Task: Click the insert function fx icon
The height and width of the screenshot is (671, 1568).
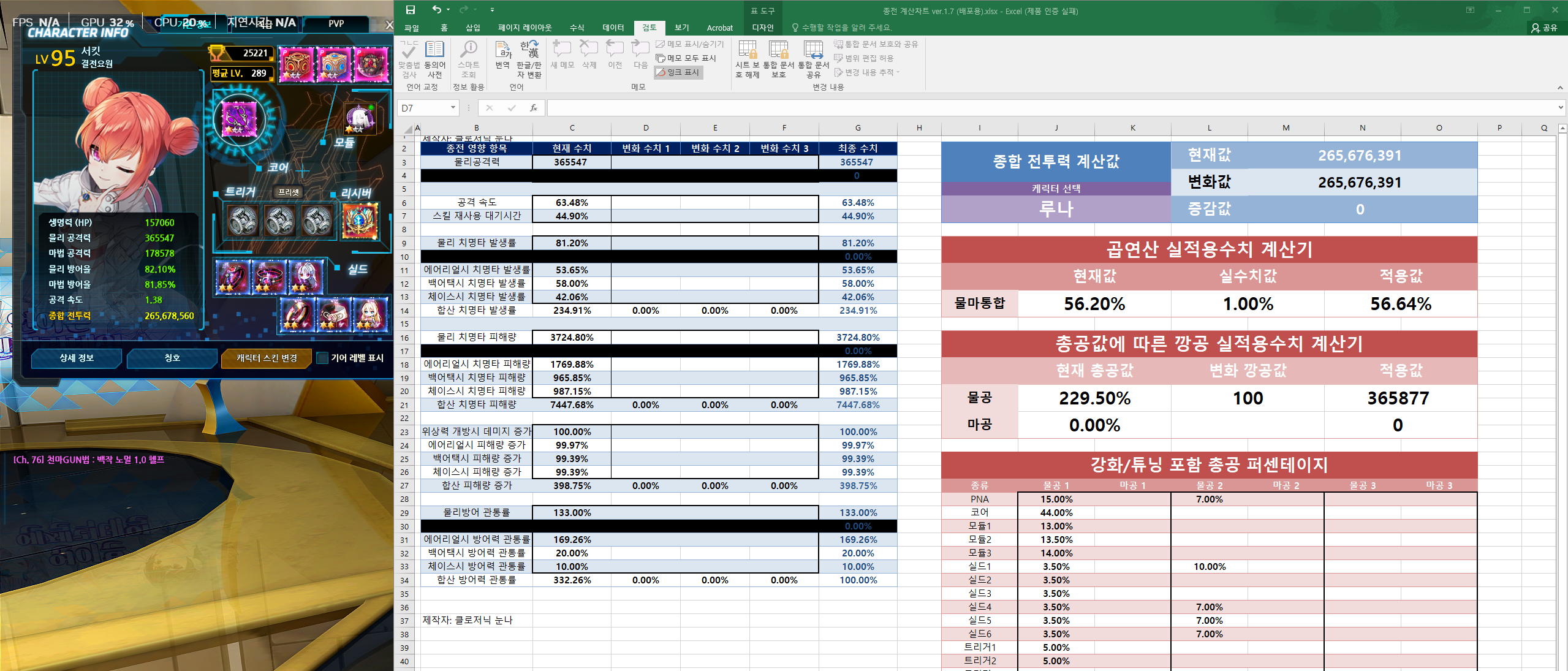Action: pyautogui.click(x=534, y=108)
